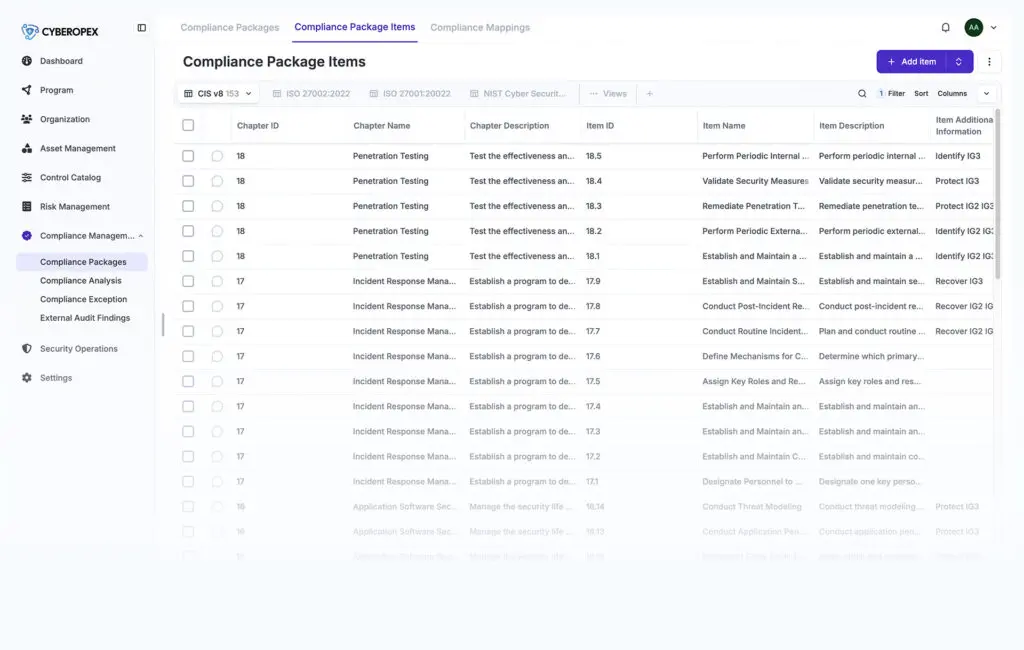
Task: Toggle the select-all header checkbox
Action: point(188,125)
